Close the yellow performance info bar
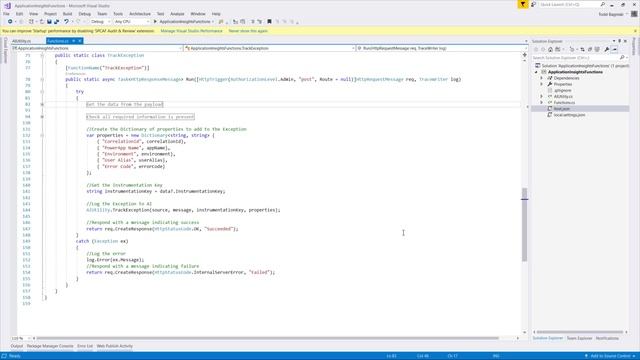This screenshot has width=640, height=360. point(635,31)
